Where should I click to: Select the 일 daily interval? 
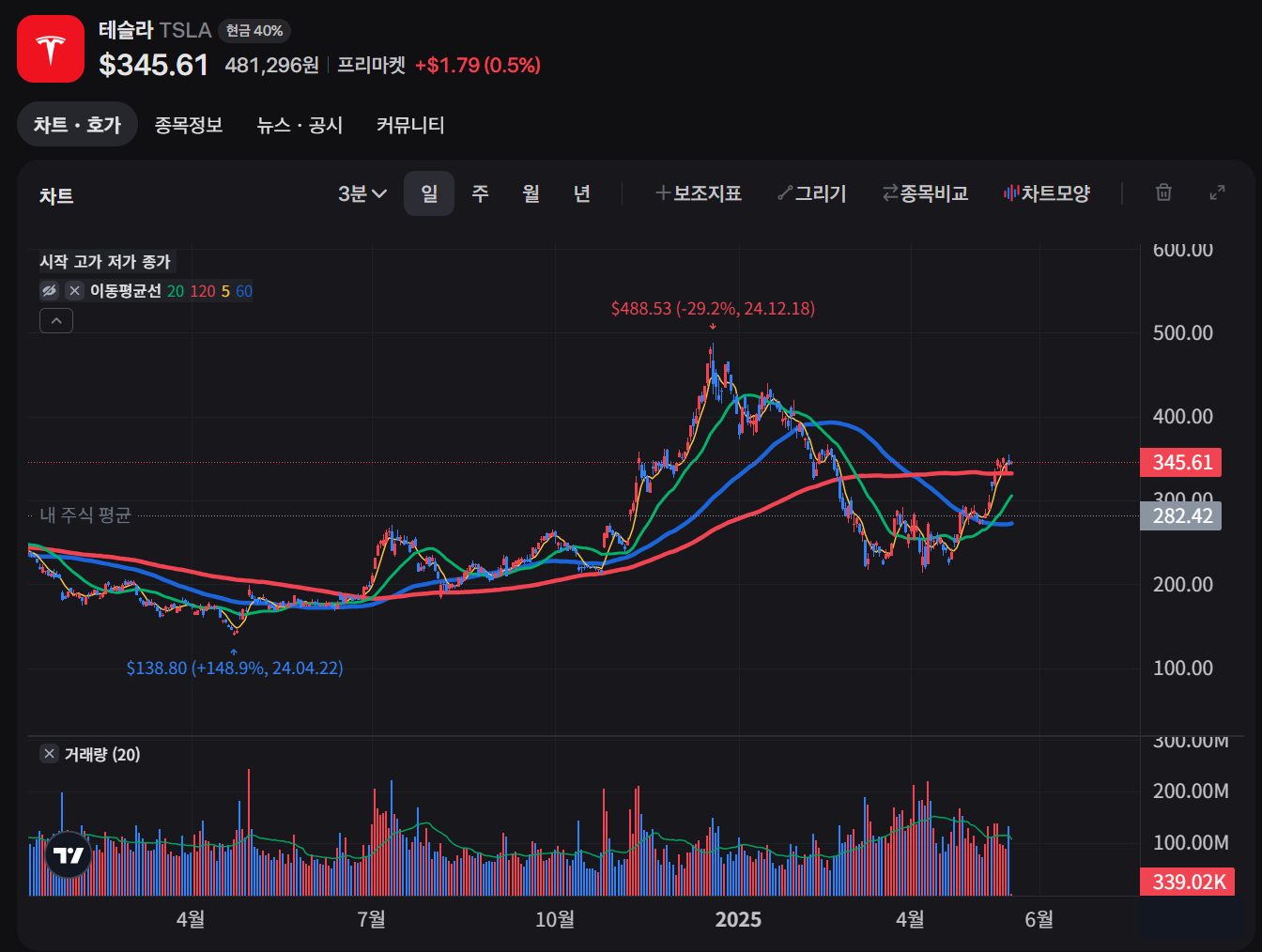tap(429, 193)
